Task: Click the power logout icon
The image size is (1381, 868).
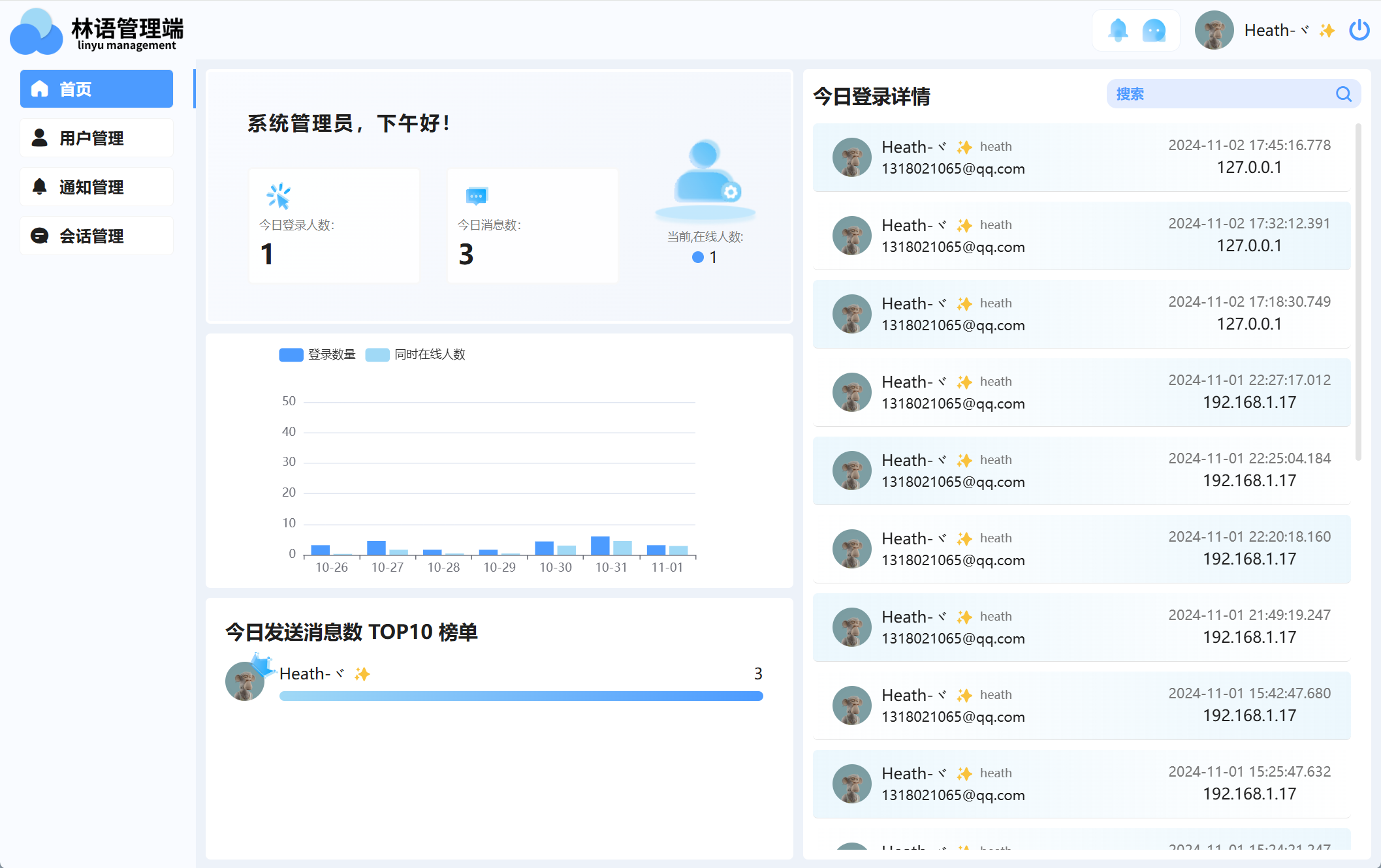Action: tap(1359, 30)
